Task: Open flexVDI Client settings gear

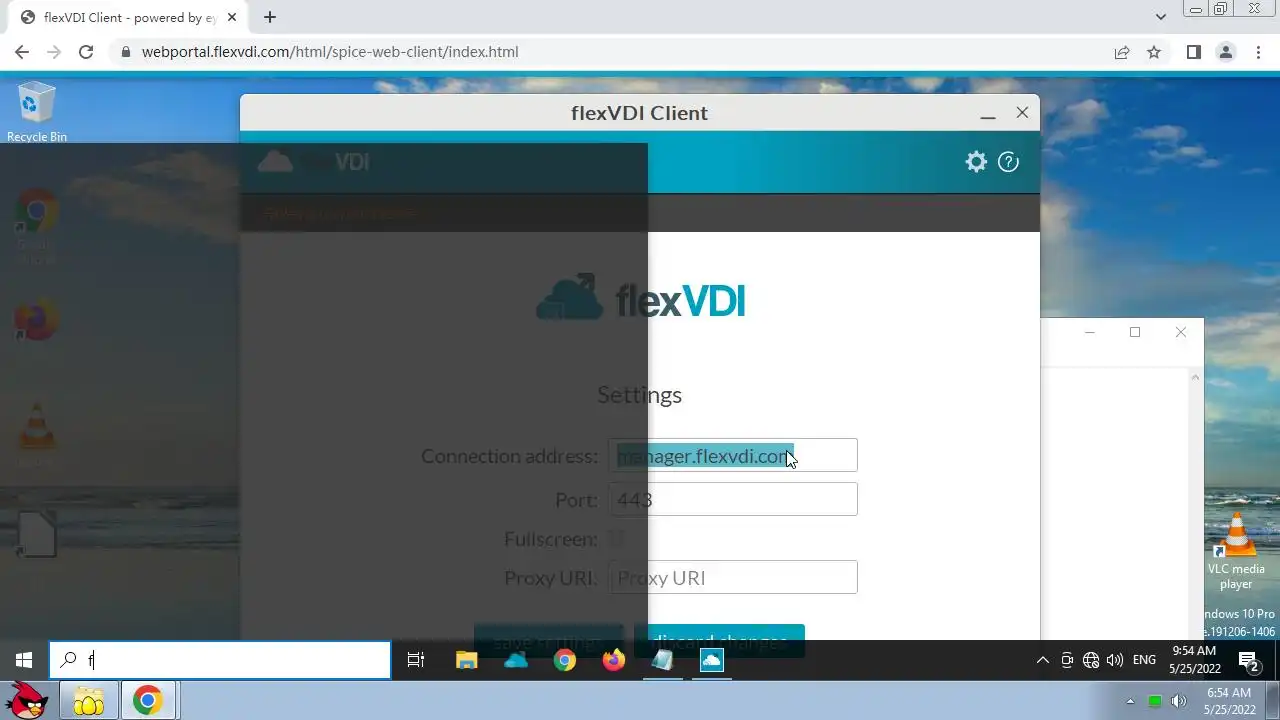Action: pyautogui.click(x=976, y=162)
